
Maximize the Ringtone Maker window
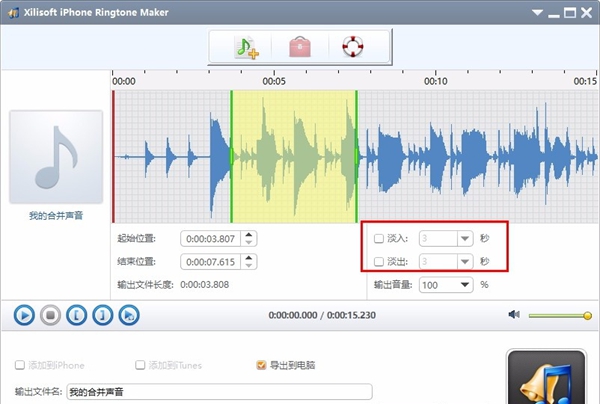pyautogui.click(x=570, y=13)
